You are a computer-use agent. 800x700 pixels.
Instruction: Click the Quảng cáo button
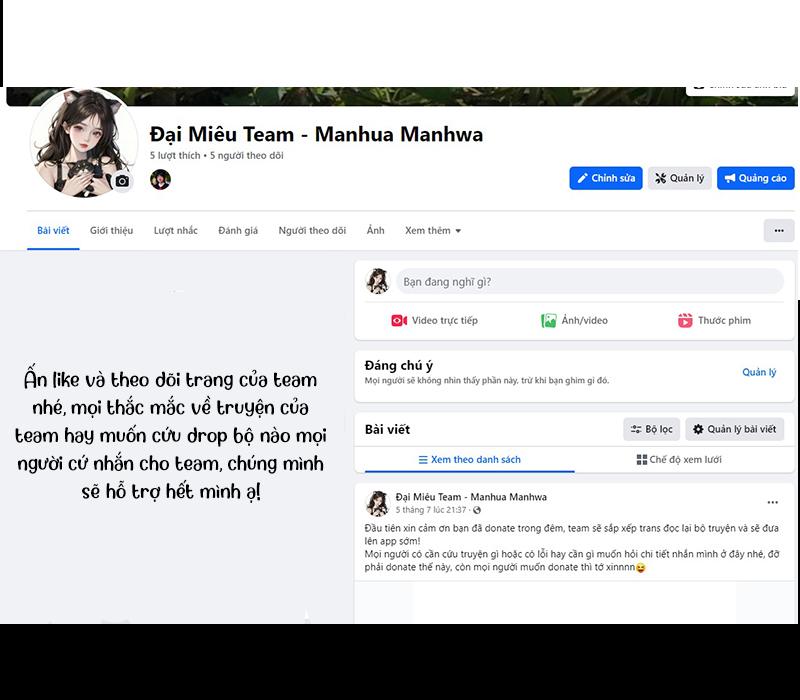pos(755,178)
